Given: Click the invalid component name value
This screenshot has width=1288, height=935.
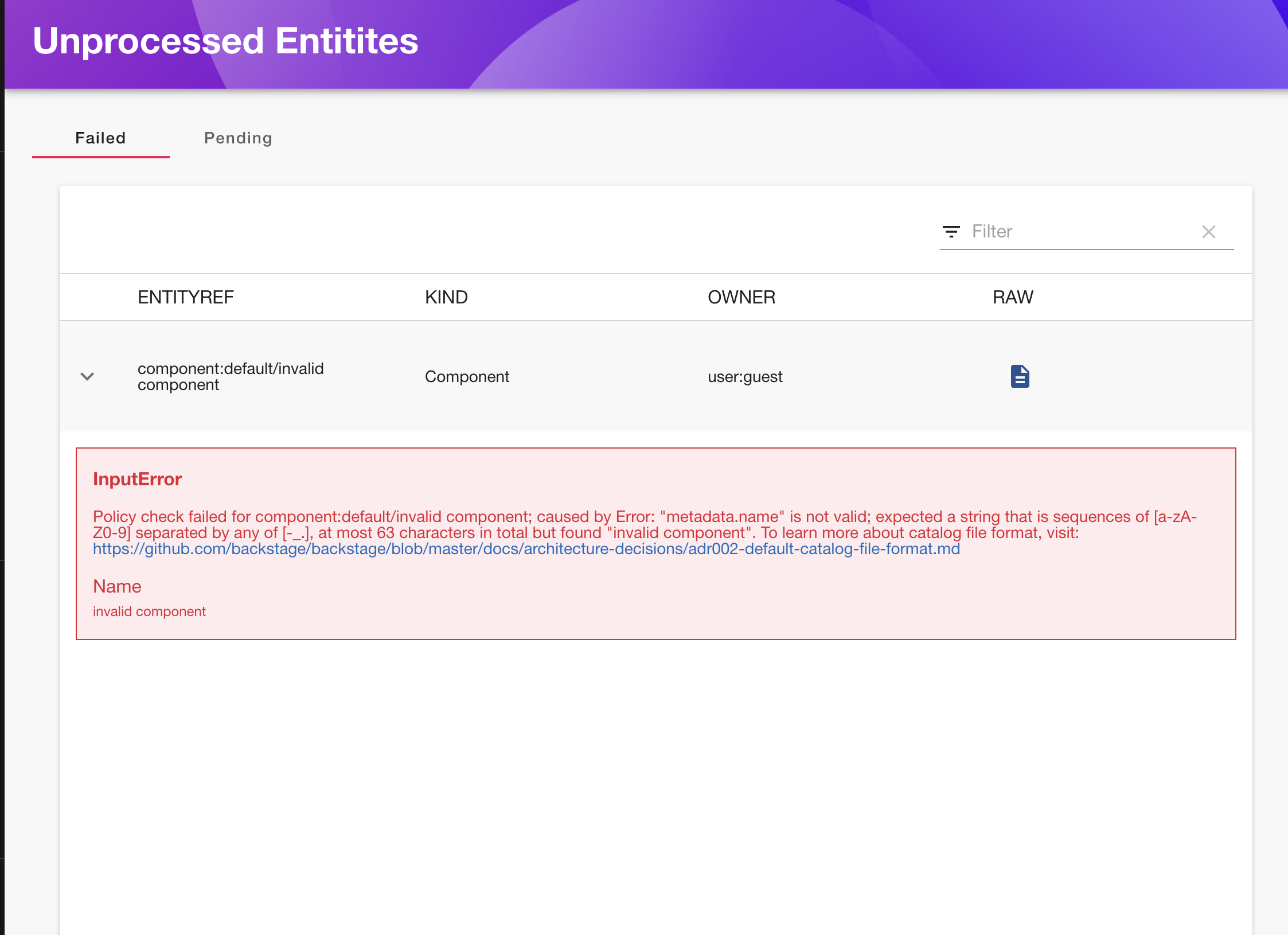Looking at the screenshot, I should (x=149, y=611).
